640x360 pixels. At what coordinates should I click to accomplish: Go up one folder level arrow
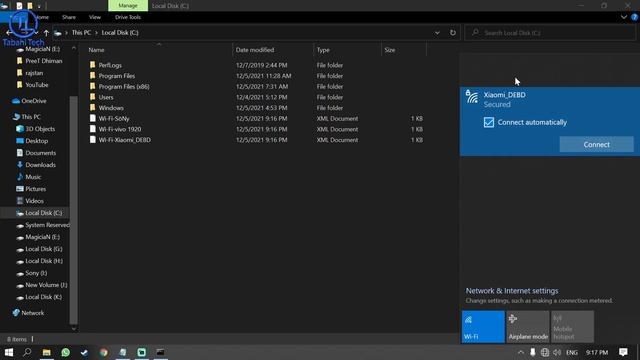46,33
